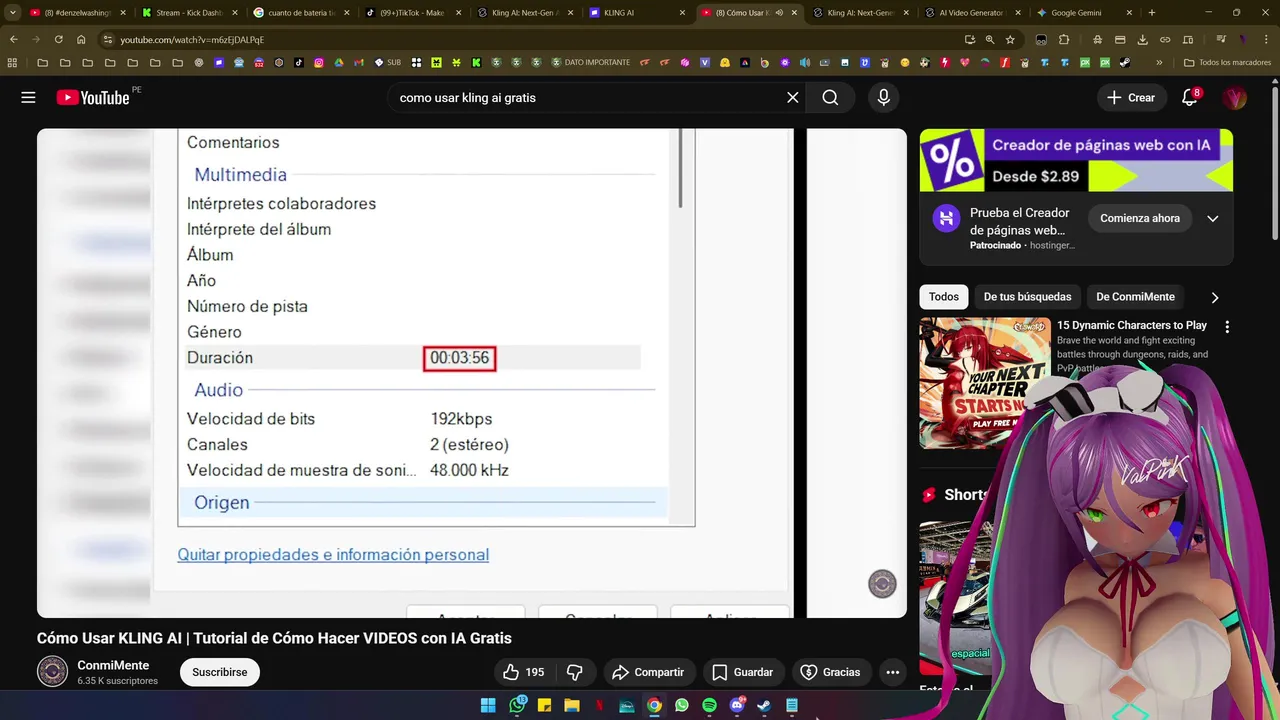Bookmark this page with the star icon

[x=1010, y=39]
